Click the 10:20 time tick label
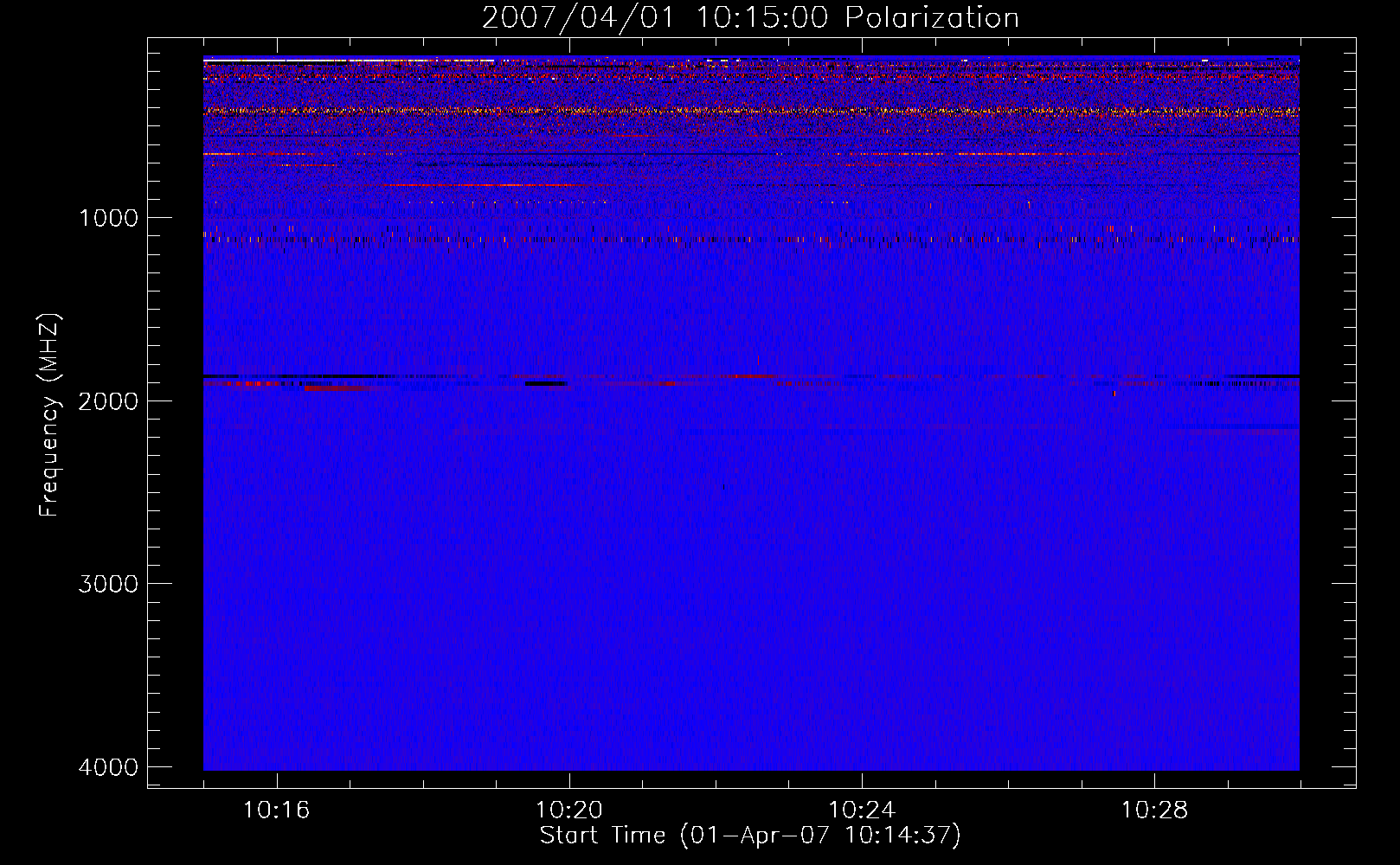1400x865 pixels. [x=569, y=811]
